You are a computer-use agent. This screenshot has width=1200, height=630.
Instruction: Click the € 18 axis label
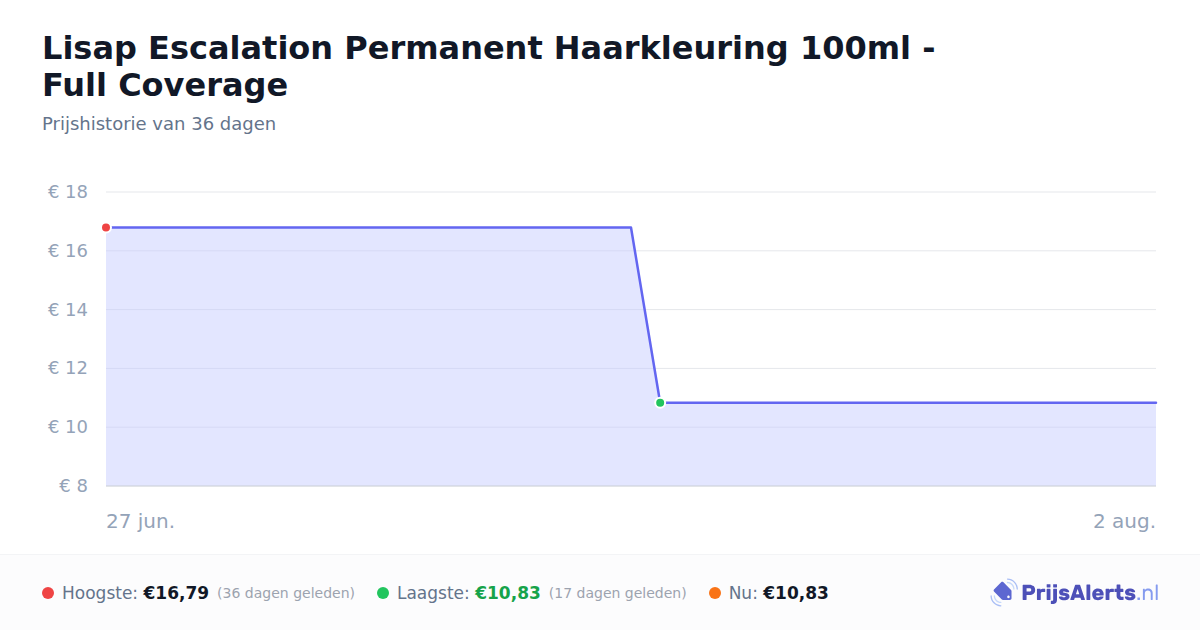pos(68,192)
